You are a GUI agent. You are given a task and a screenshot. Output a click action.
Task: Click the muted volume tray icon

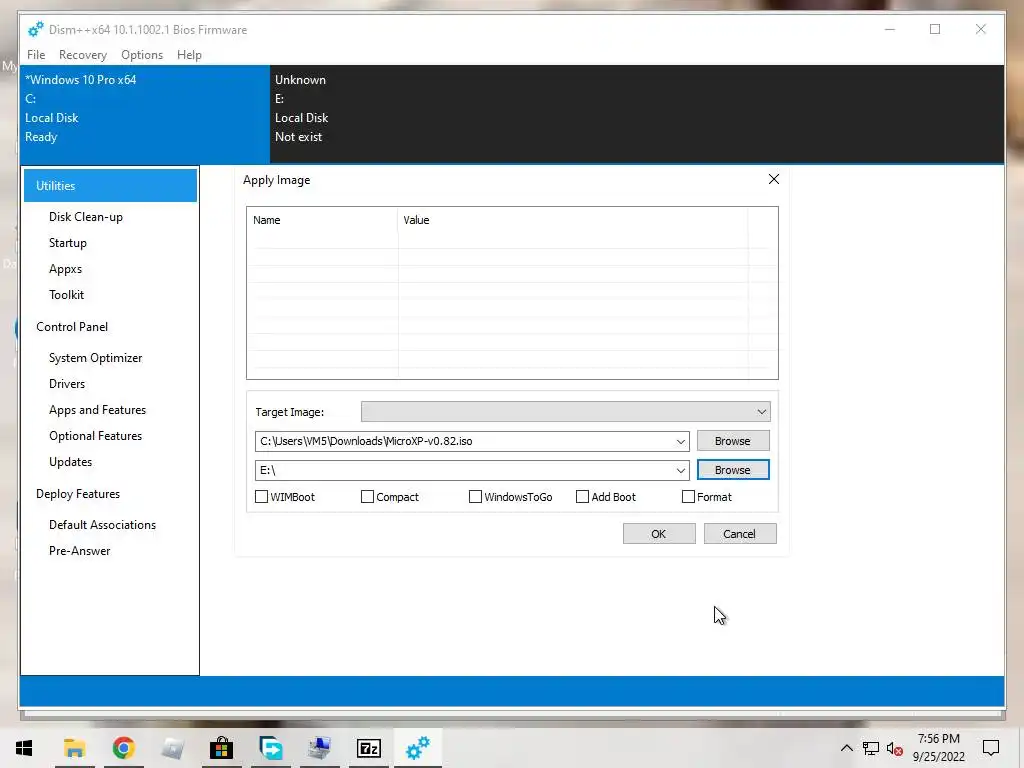click(x=895, y=749)
